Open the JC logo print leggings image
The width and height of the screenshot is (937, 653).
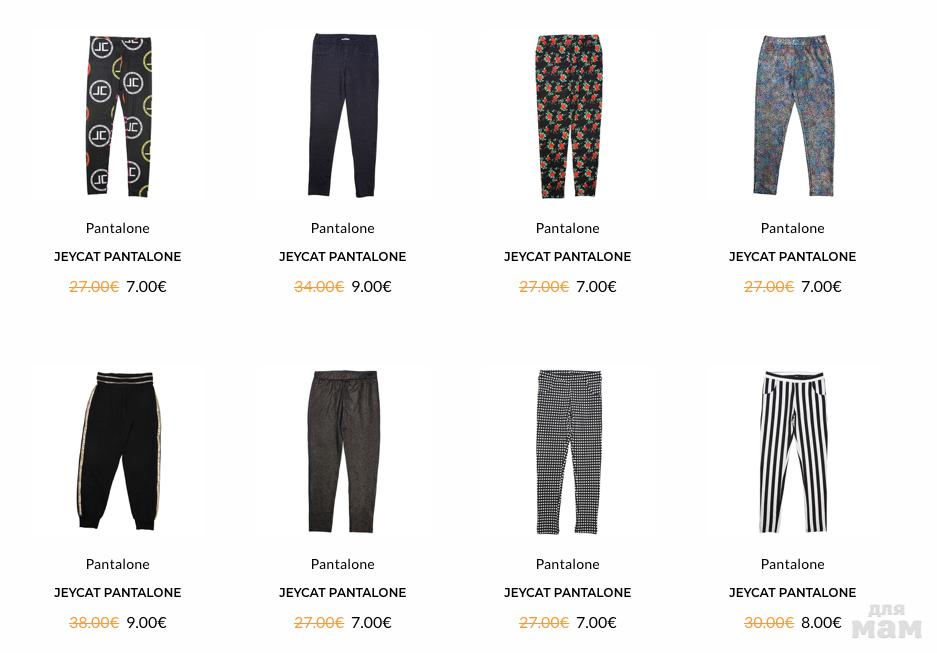(x=118, y=115)
